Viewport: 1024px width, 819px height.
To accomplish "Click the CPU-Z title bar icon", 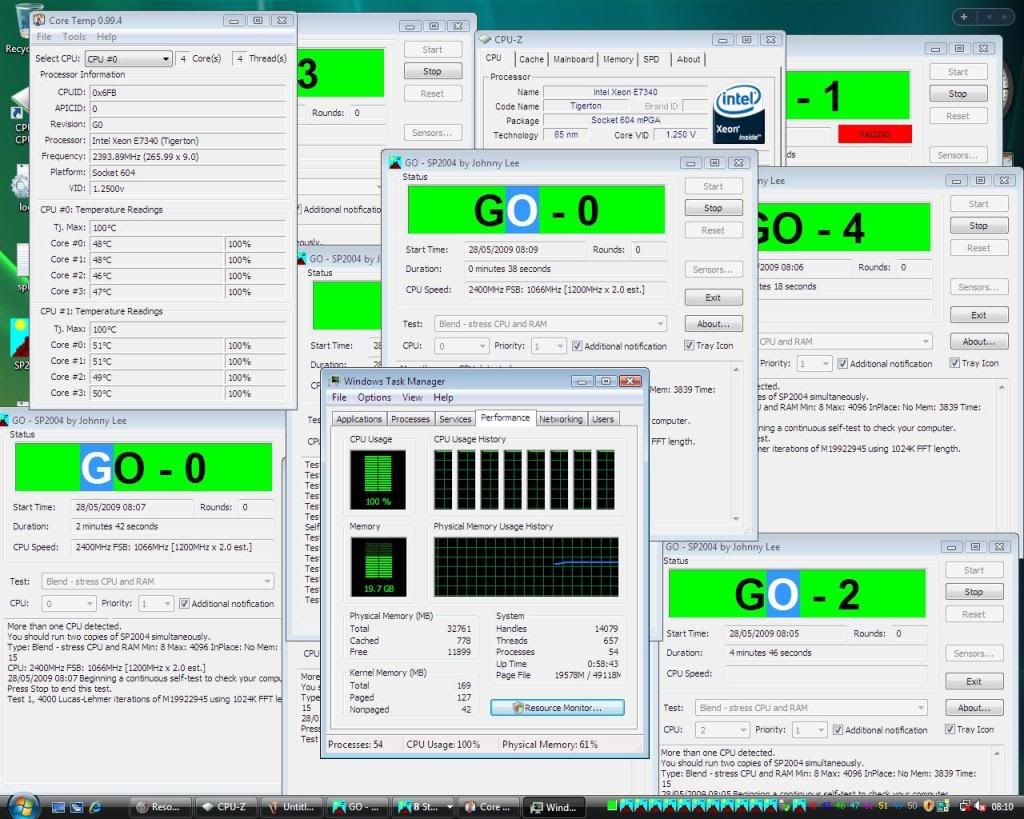I will [x=485, y=39].
